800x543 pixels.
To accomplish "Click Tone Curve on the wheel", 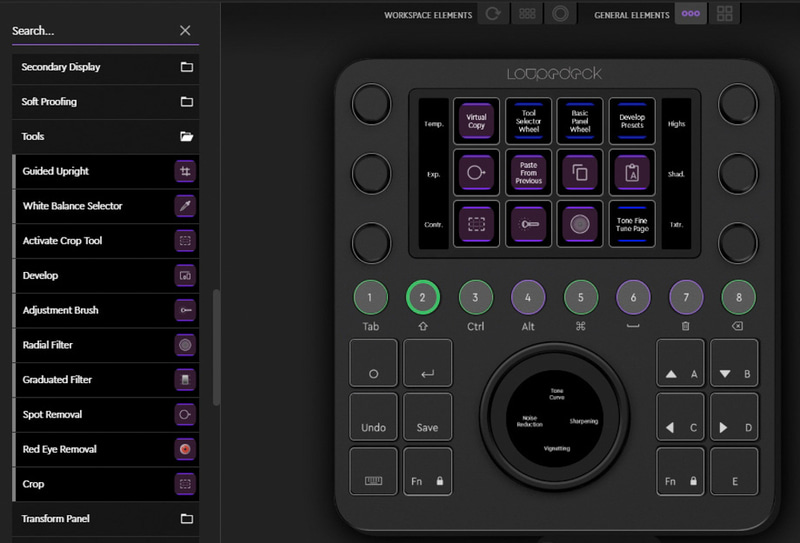I will click(x=557, y=394).
